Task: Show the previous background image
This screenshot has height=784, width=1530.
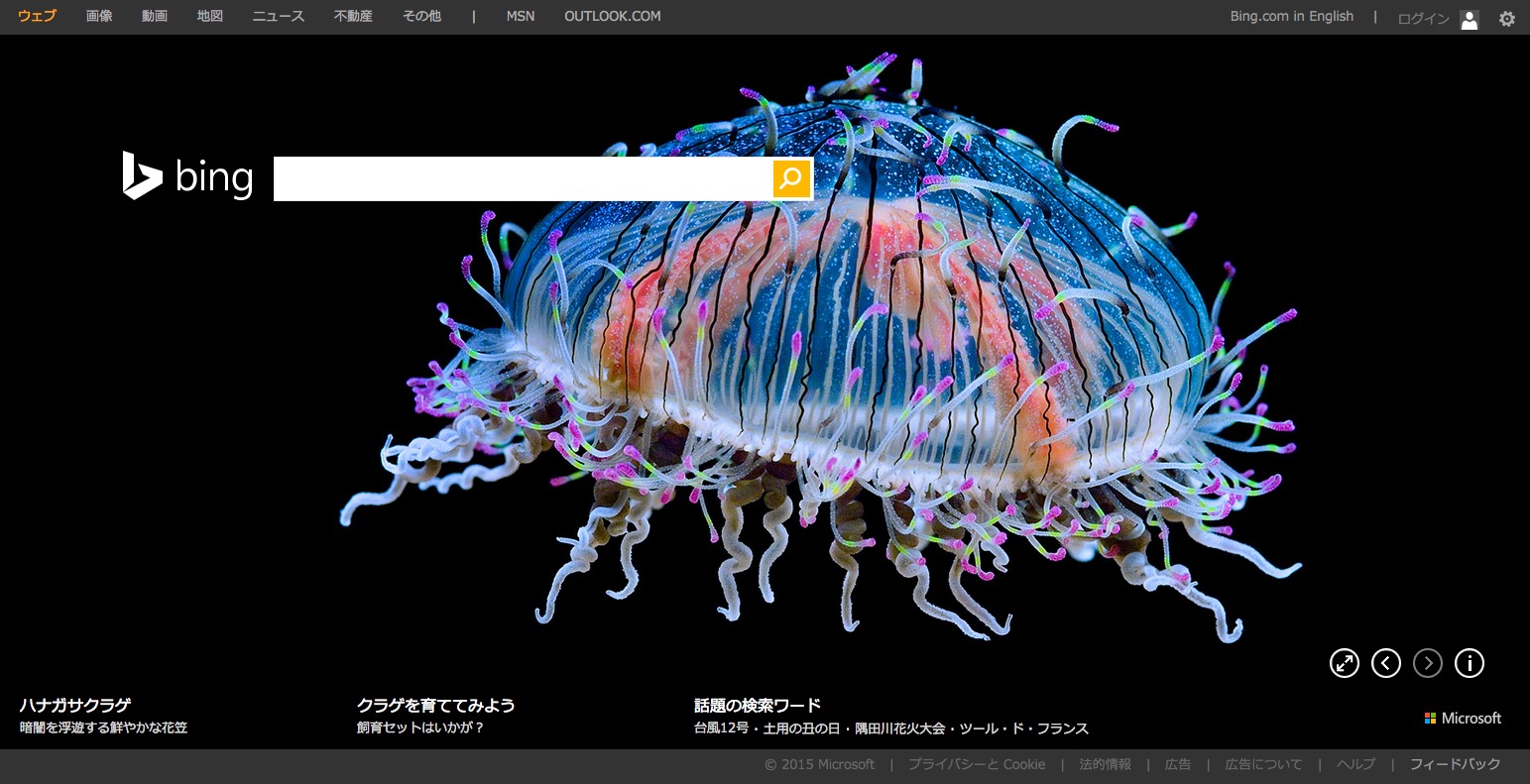Action: (x=1385, y=663)
